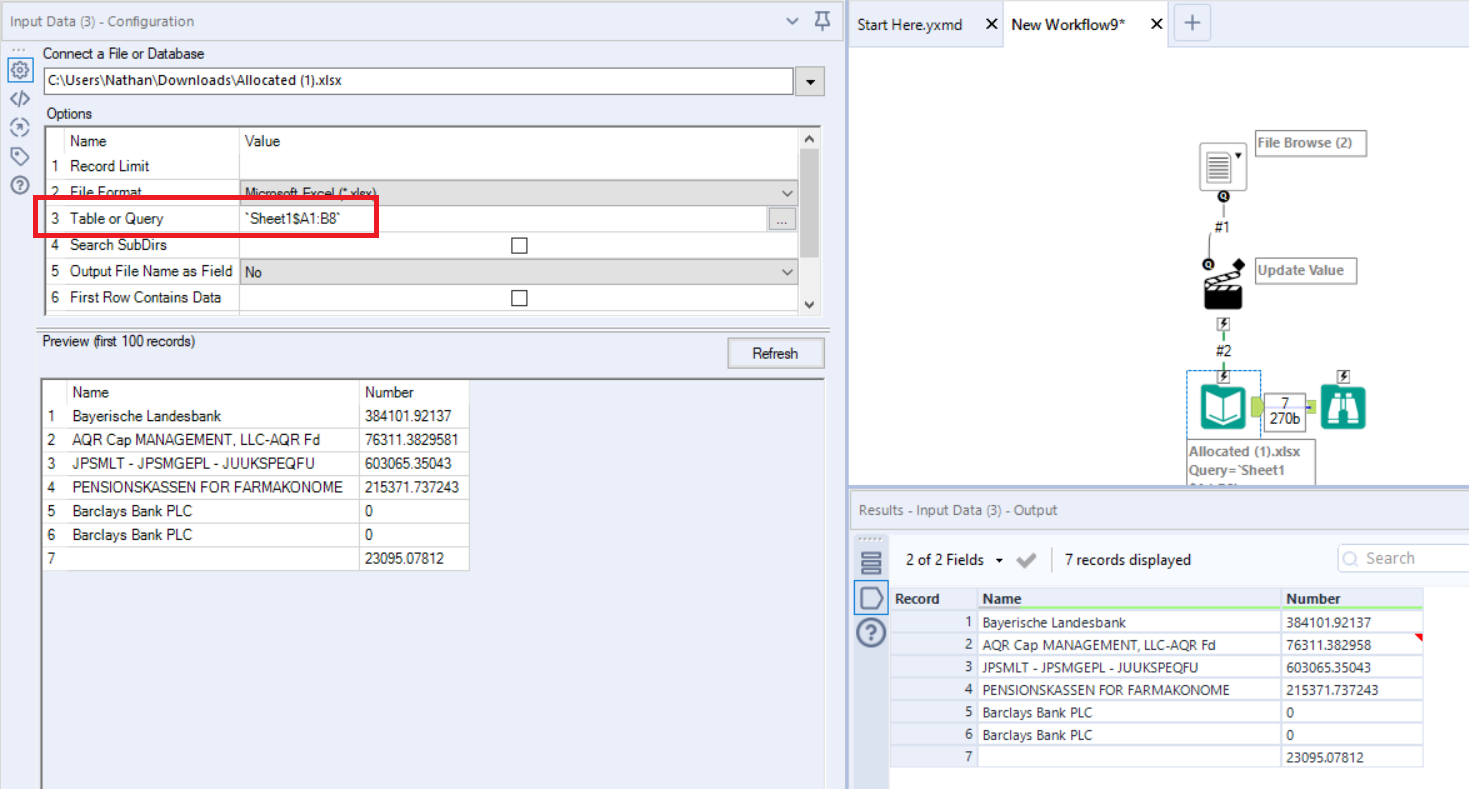
Task: Check the First Row Contains Data option
Action: pyautogui.click(x=517, y=296)
